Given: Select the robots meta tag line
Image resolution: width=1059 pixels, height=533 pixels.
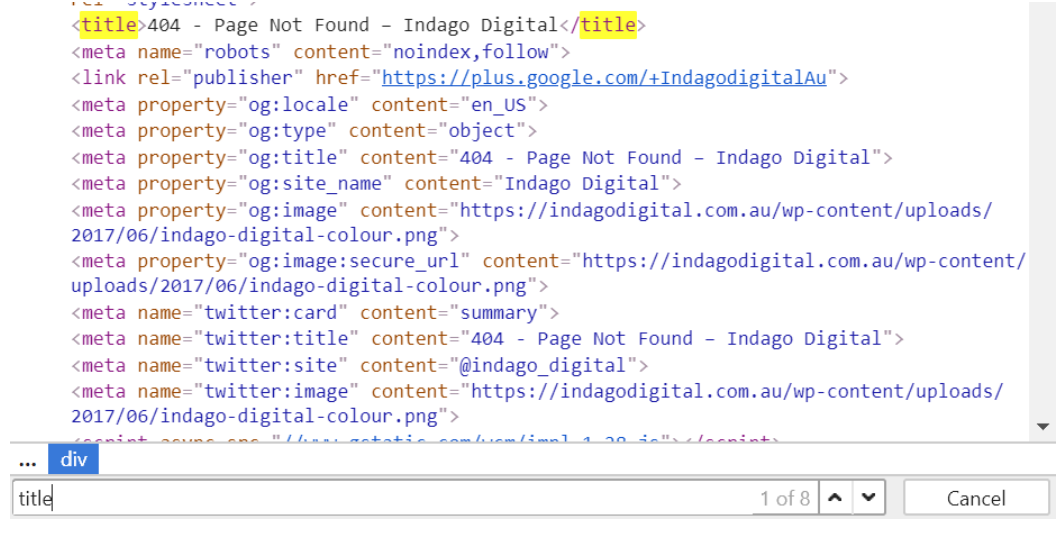Looking at the screenshot, I should [x=321, y=51].
